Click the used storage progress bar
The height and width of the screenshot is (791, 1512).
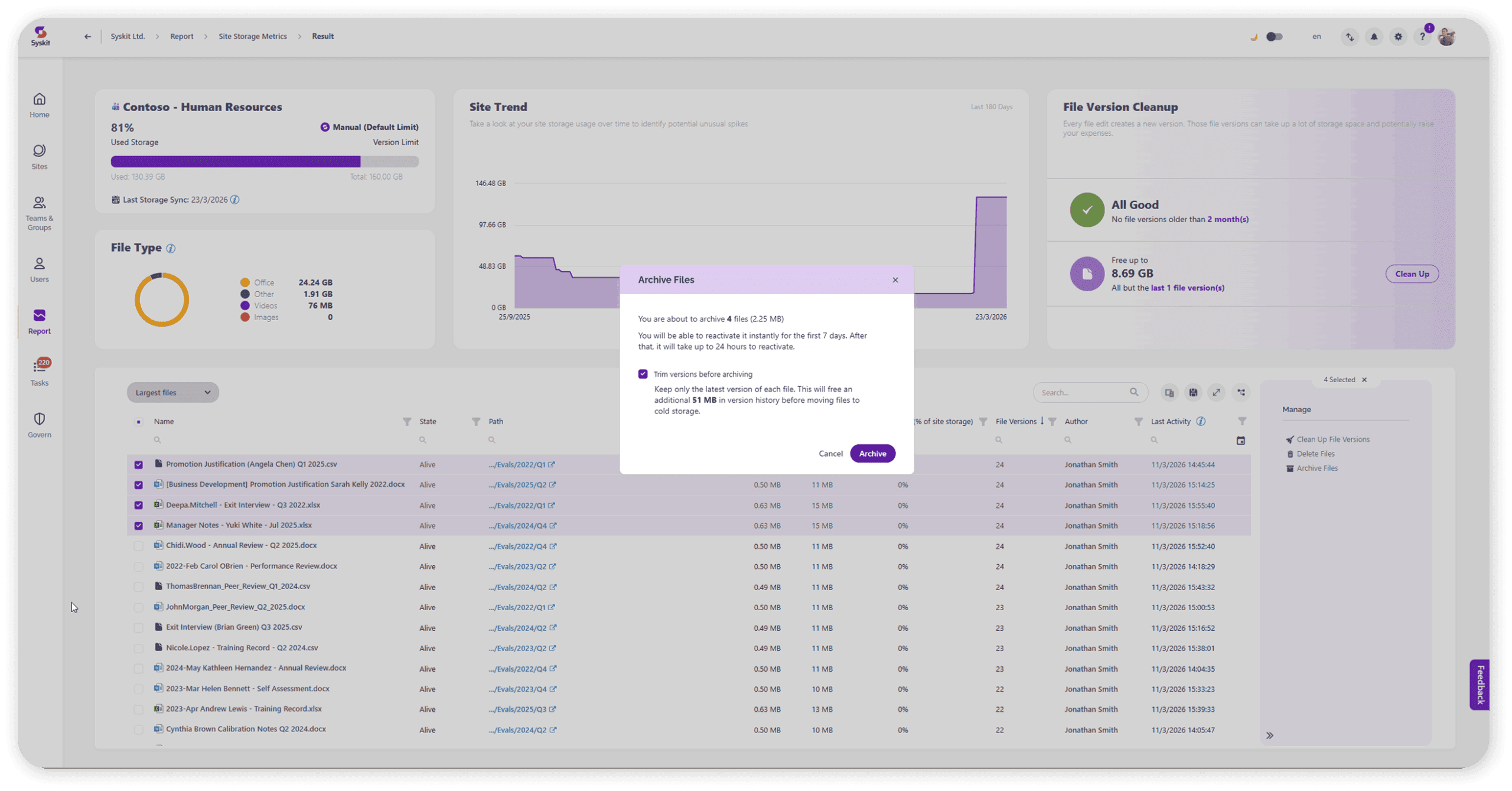[x=265, y=161]
